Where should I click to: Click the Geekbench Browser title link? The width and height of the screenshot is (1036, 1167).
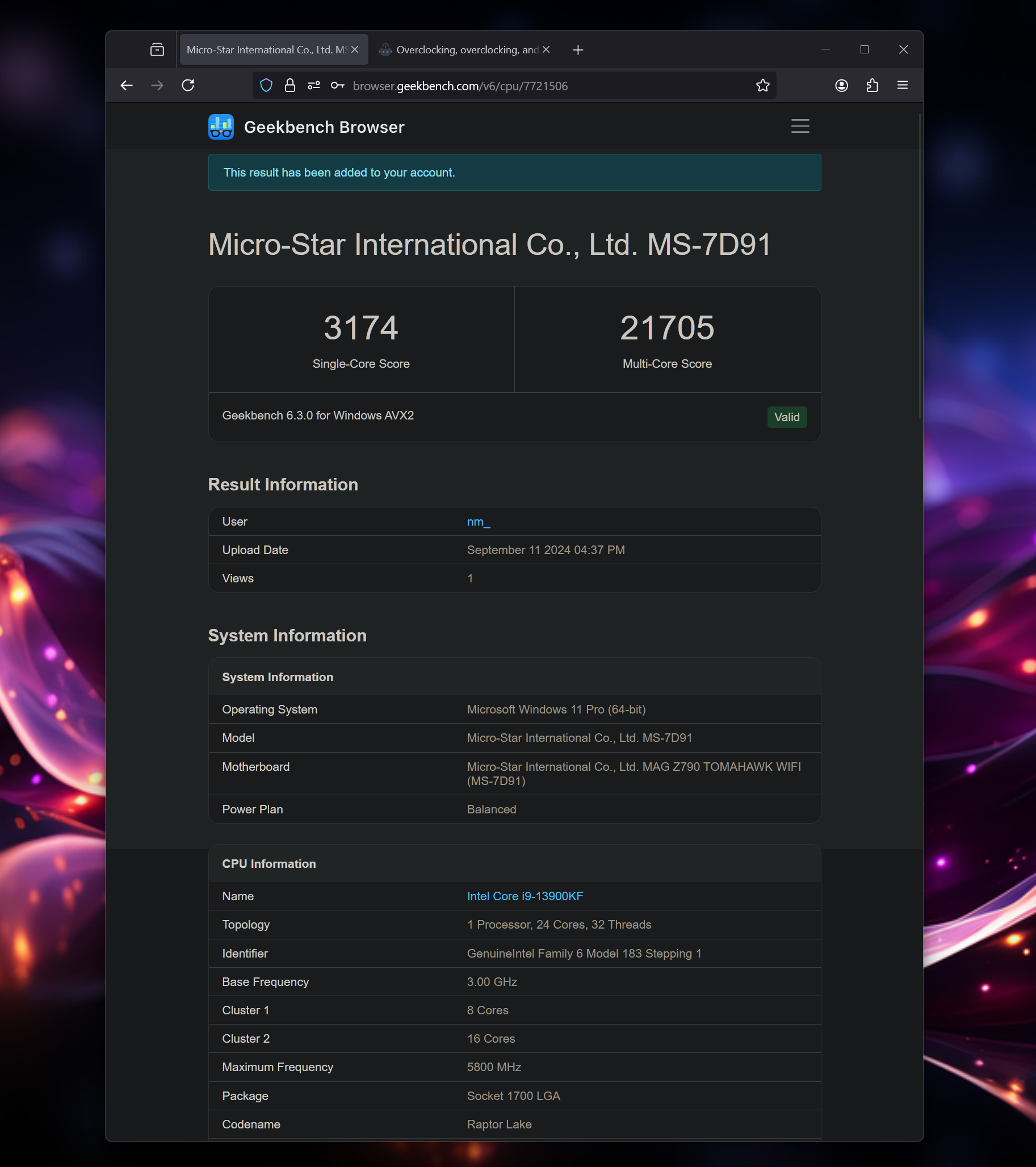pos(324,127)
